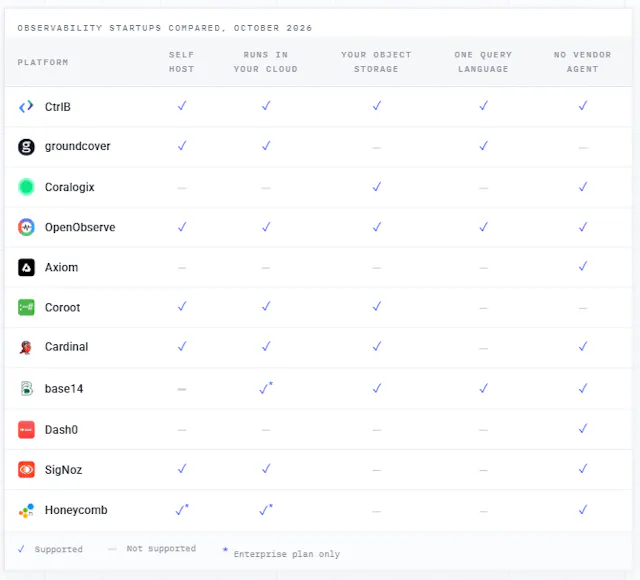
Task: Click Axiom's No Vendor Agent checkmark
Action: (583, 266)
